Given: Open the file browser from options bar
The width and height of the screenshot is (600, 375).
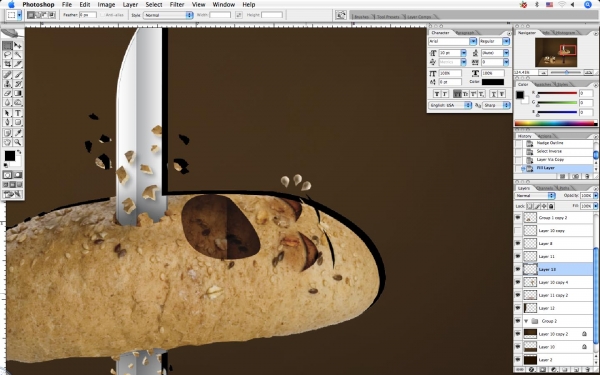Looking at the screenshot, I should coord(341,15).
